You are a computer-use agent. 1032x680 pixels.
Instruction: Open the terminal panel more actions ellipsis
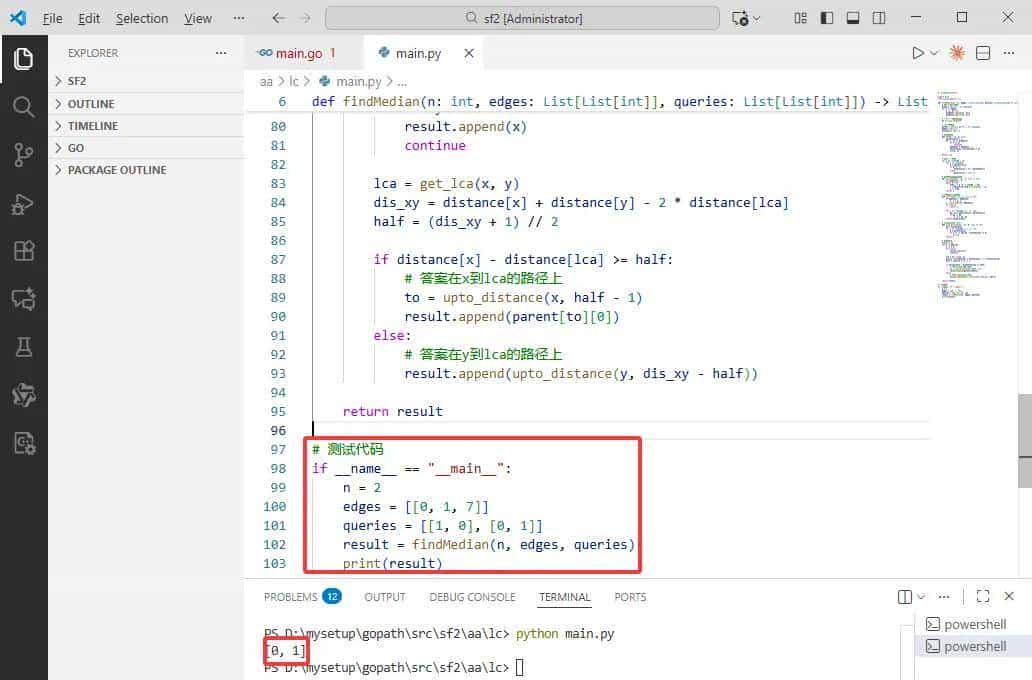(x=944, y=596)
